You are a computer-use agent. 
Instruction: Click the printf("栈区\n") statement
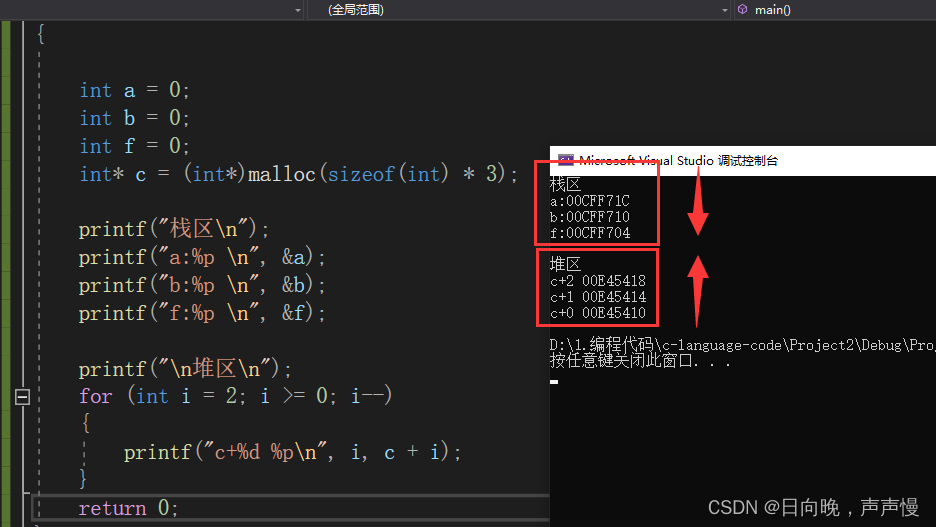(x=174, y=229)
